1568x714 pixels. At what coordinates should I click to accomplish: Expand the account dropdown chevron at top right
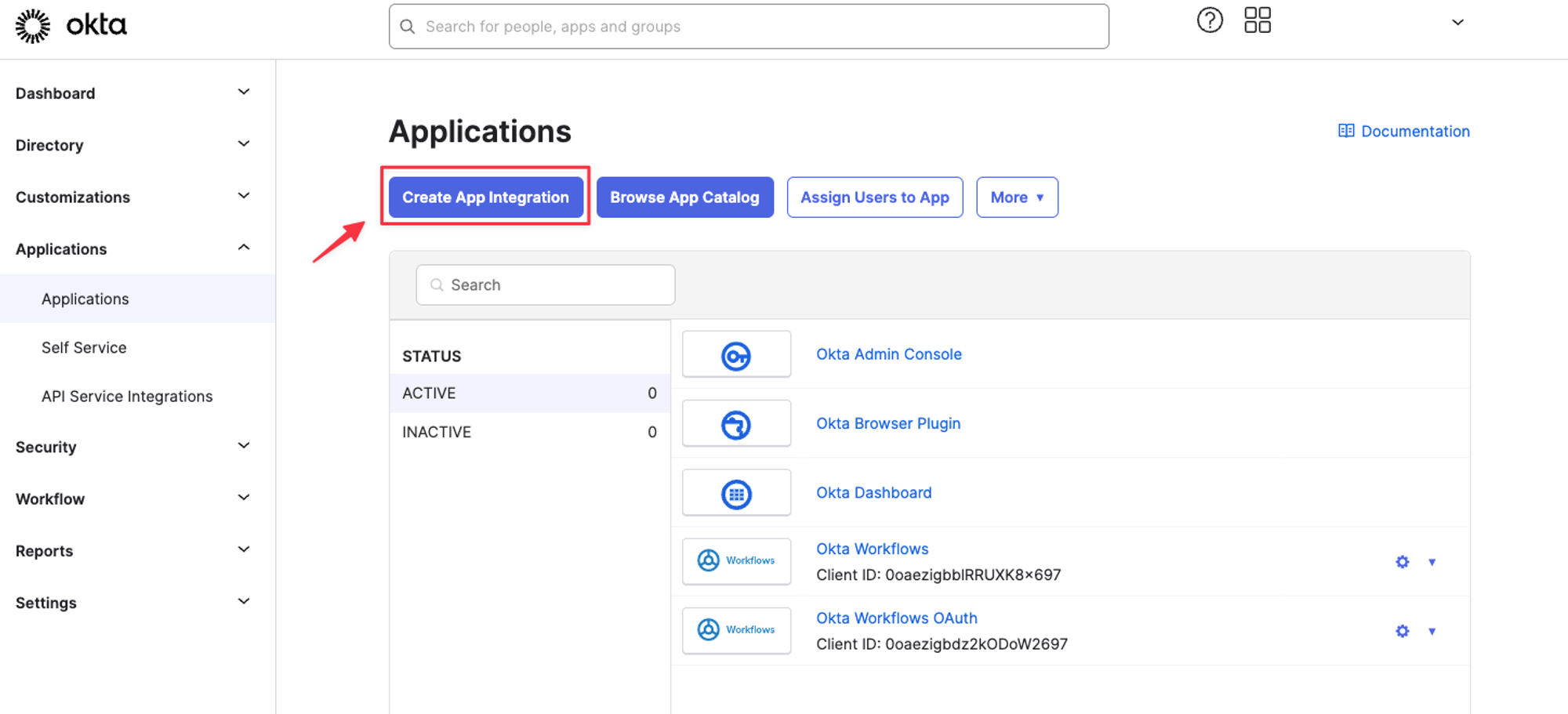pos(1457,22)
